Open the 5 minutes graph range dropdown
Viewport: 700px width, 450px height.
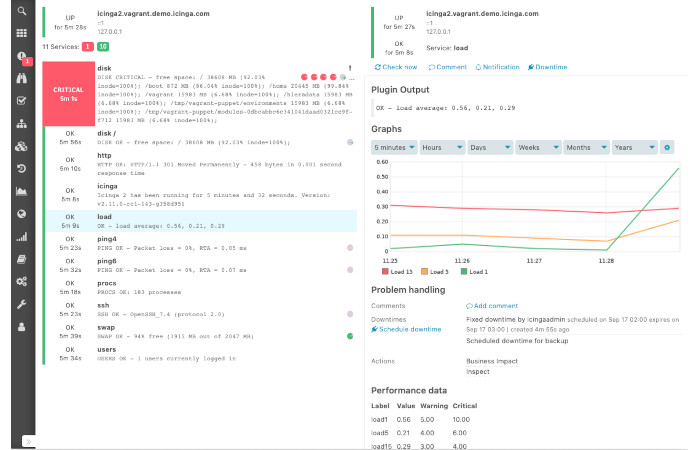tap(394, 147)
